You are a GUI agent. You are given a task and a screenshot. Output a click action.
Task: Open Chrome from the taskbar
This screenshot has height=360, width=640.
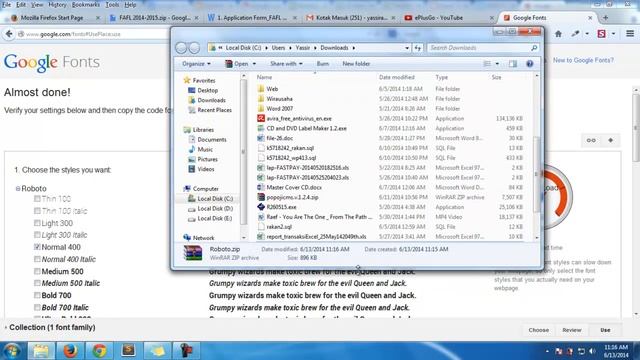tap(99, 351)
